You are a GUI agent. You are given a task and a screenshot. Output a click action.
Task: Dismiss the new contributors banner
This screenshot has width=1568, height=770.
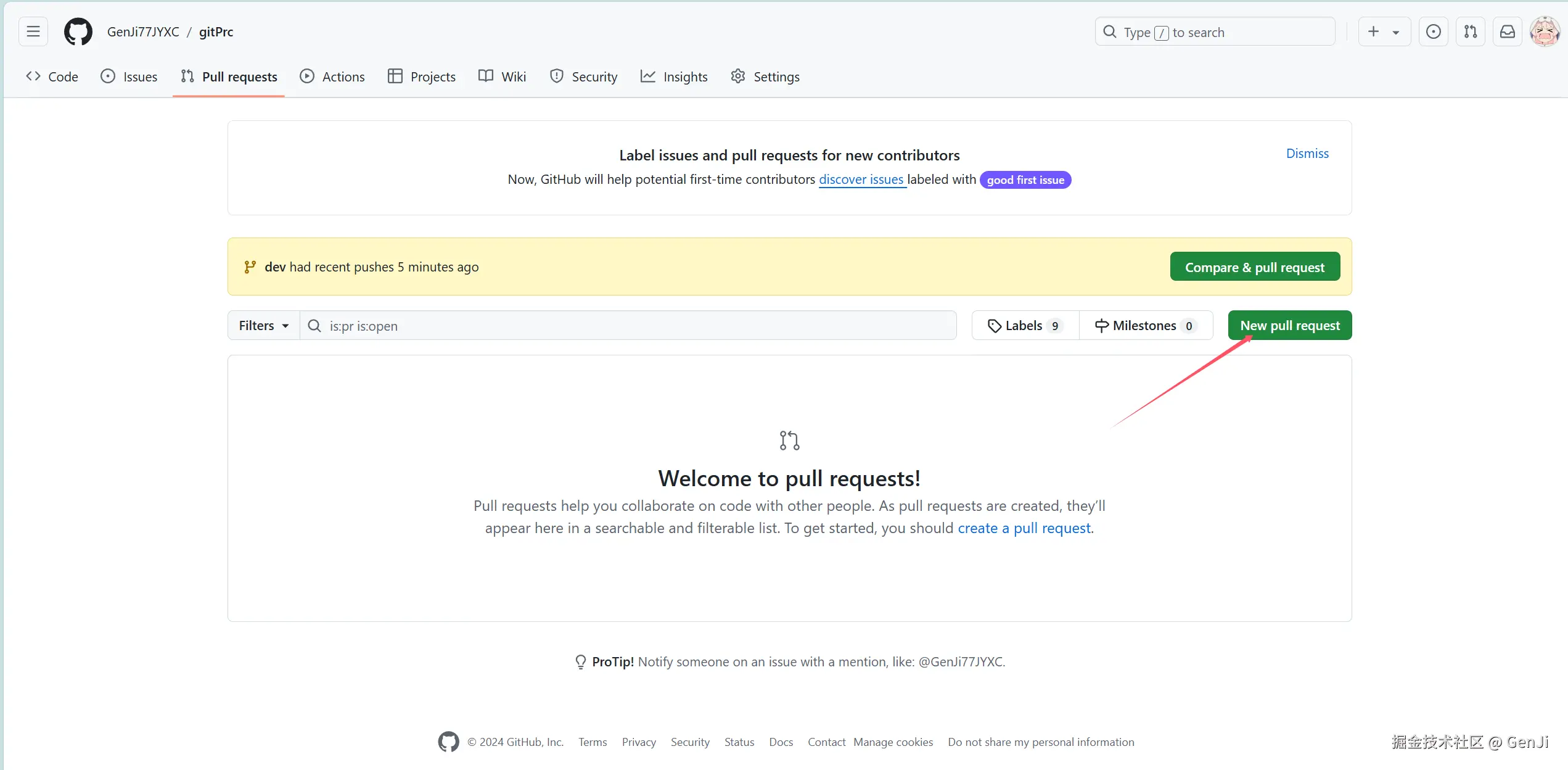click(1307, 154)
